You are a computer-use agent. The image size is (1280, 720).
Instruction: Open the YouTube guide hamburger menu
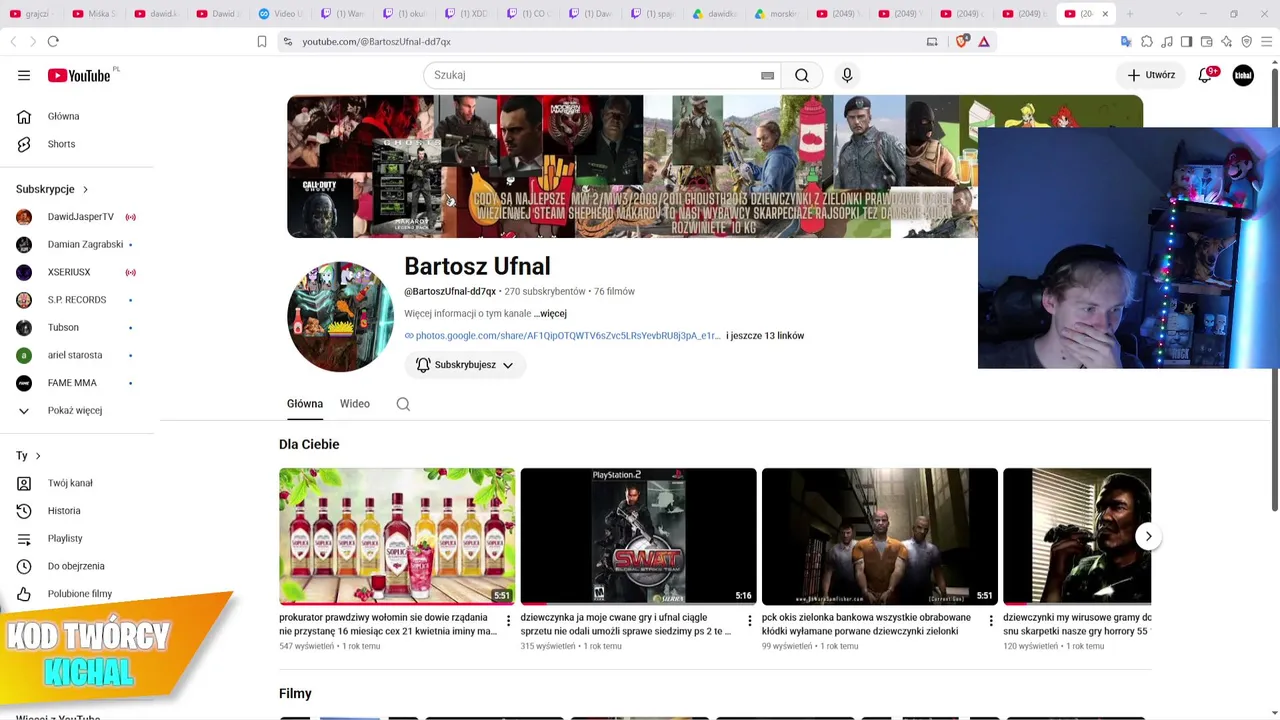click(24, 75)
